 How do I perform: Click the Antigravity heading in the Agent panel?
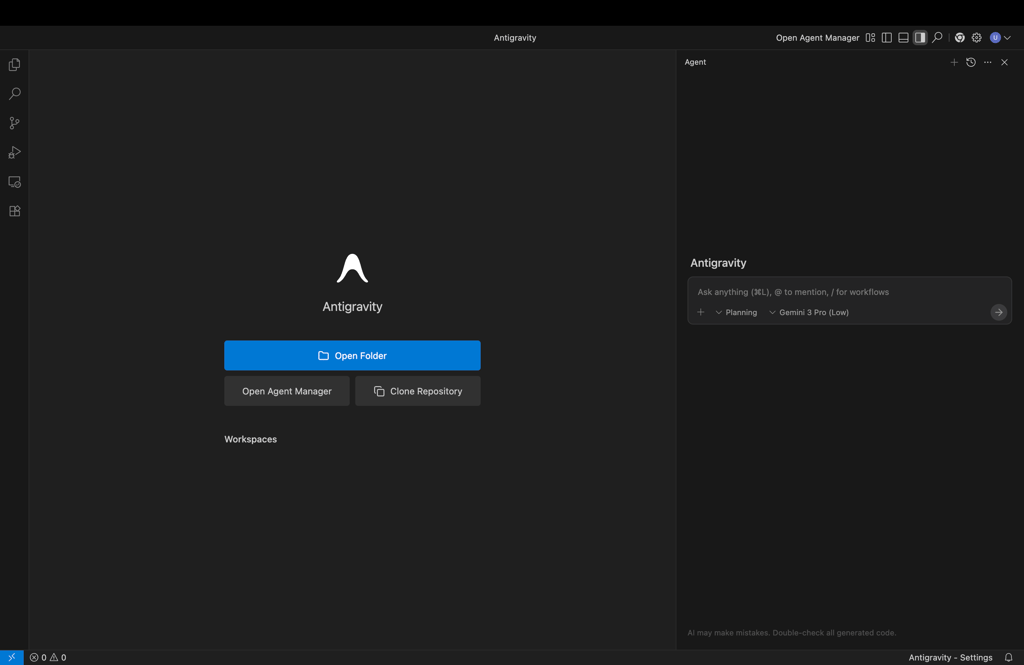coord(718,263)
